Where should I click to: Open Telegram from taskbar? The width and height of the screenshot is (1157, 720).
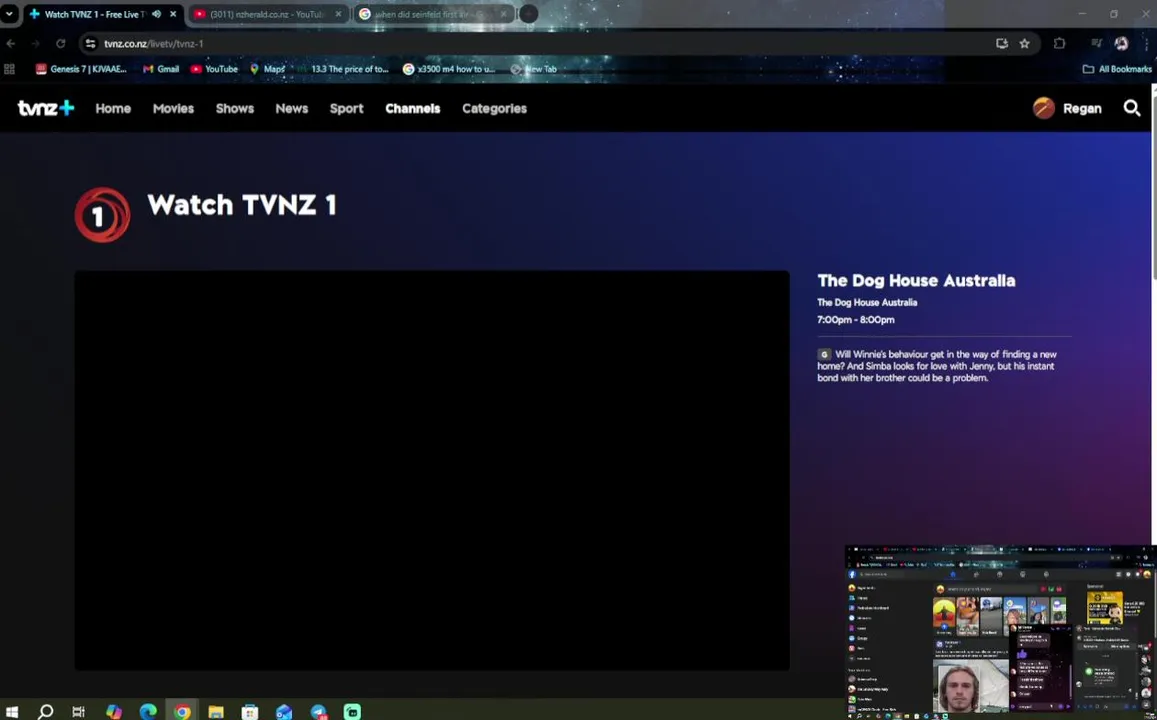point(319,712)
